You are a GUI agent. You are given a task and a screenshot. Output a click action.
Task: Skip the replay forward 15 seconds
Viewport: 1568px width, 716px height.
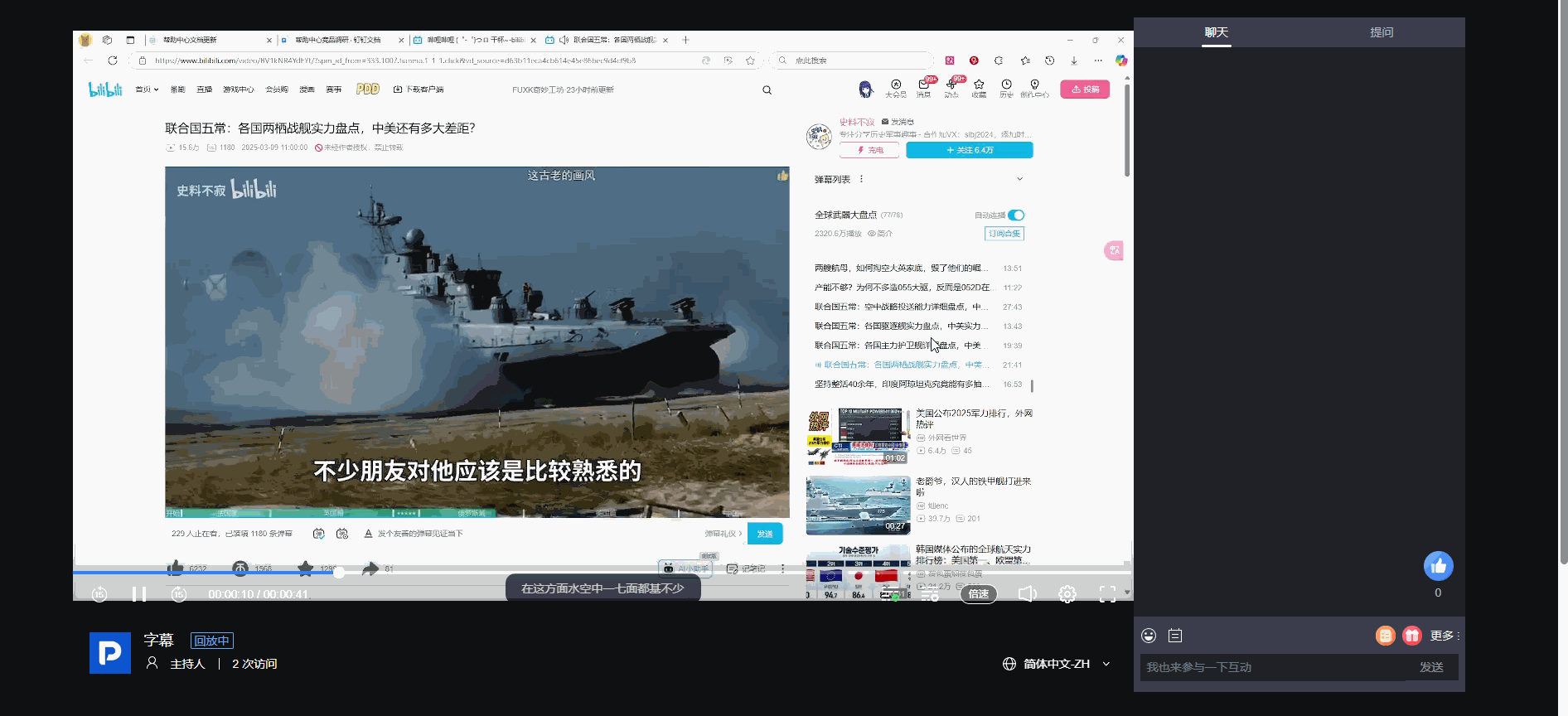tap(179, 594)
